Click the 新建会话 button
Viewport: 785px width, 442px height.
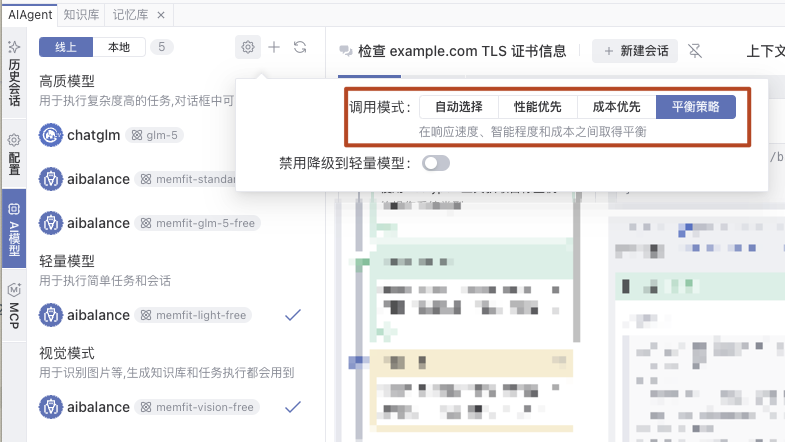[x=635, y=51]
